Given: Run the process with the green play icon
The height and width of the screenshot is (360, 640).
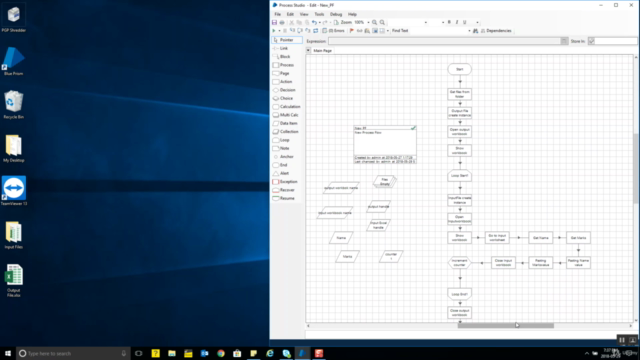Looking at the screenshot, I should (x=274, y=31).
